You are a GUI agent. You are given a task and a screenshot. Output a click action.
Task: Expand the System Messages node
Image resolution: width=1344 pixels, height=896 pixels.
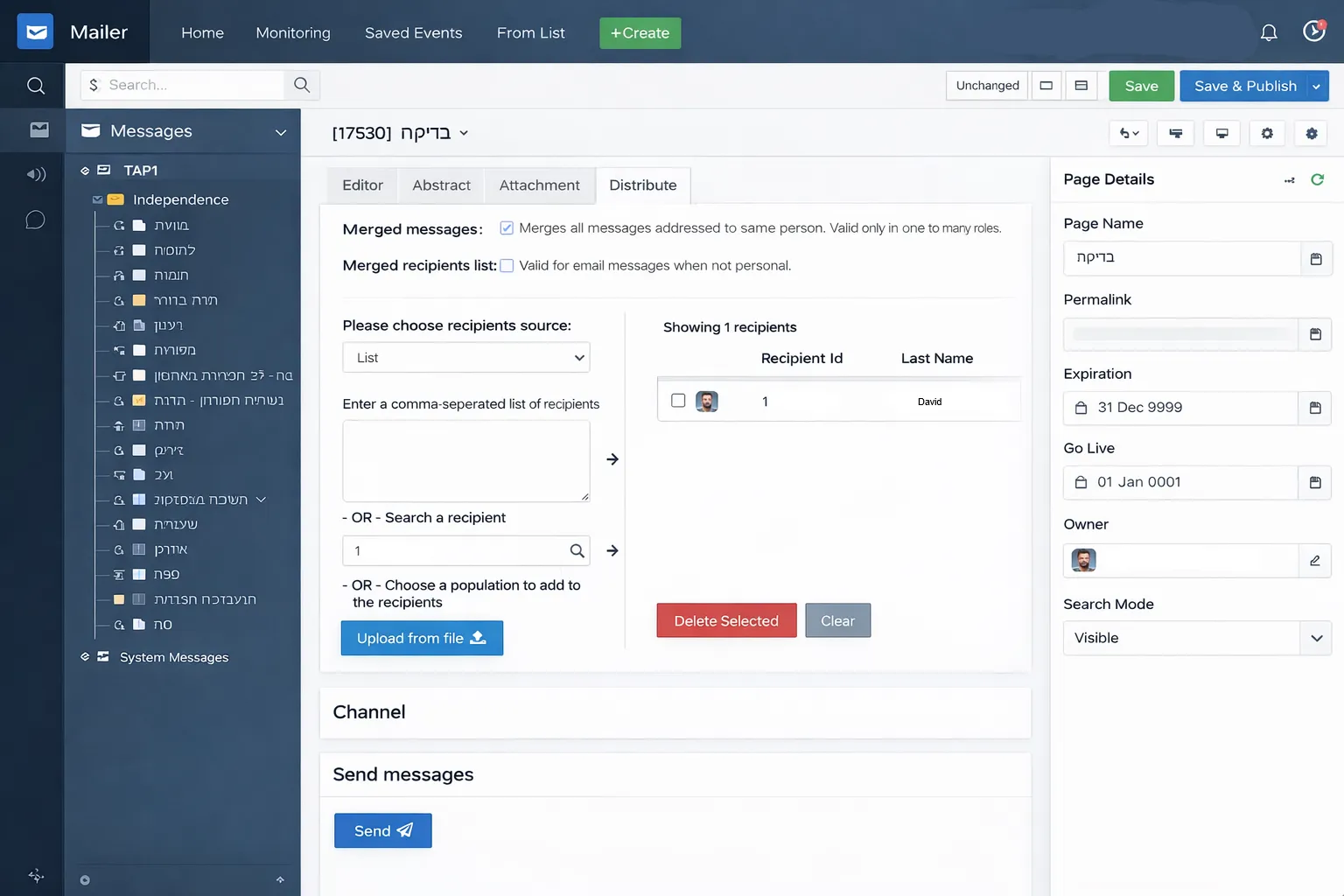coord(85,656)
